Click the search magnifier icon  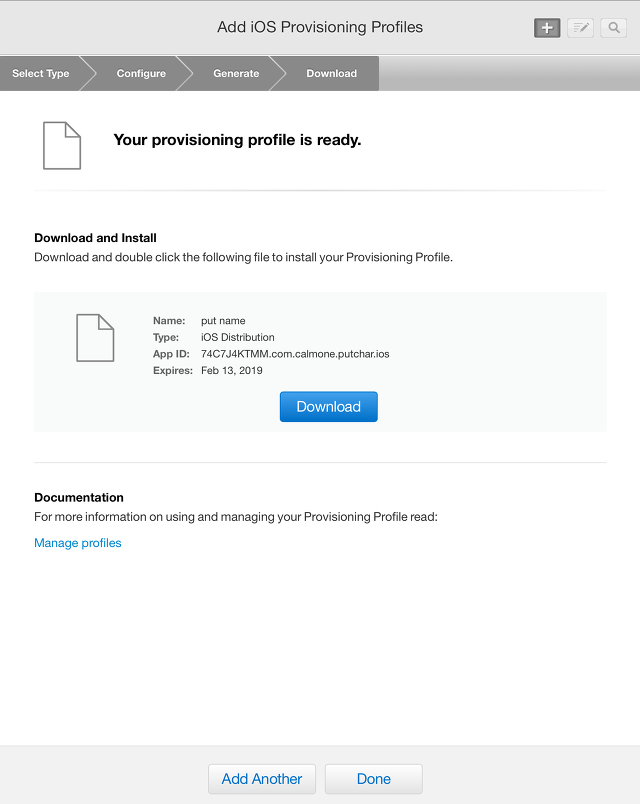pyautogui.click(x=613, y=28)
